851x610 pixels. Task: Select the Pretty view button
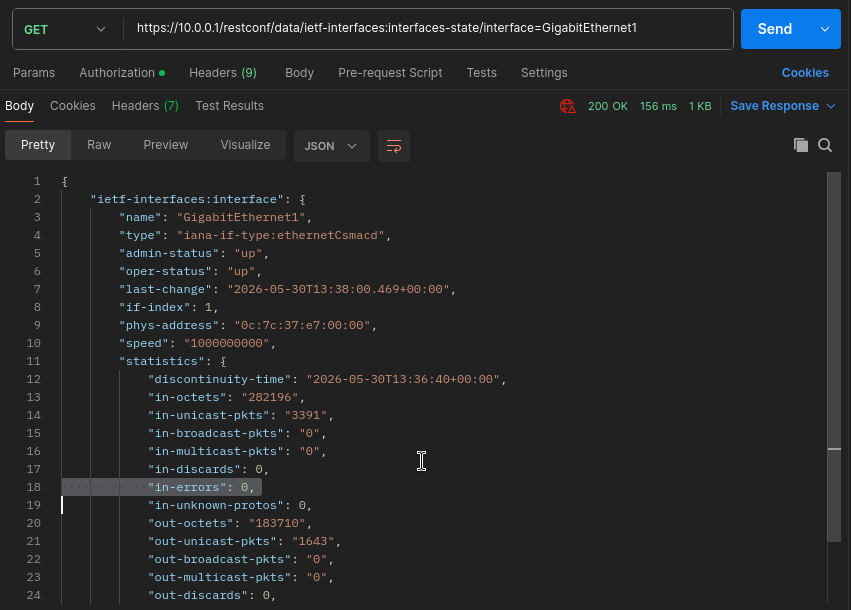[x=38, y=145]
